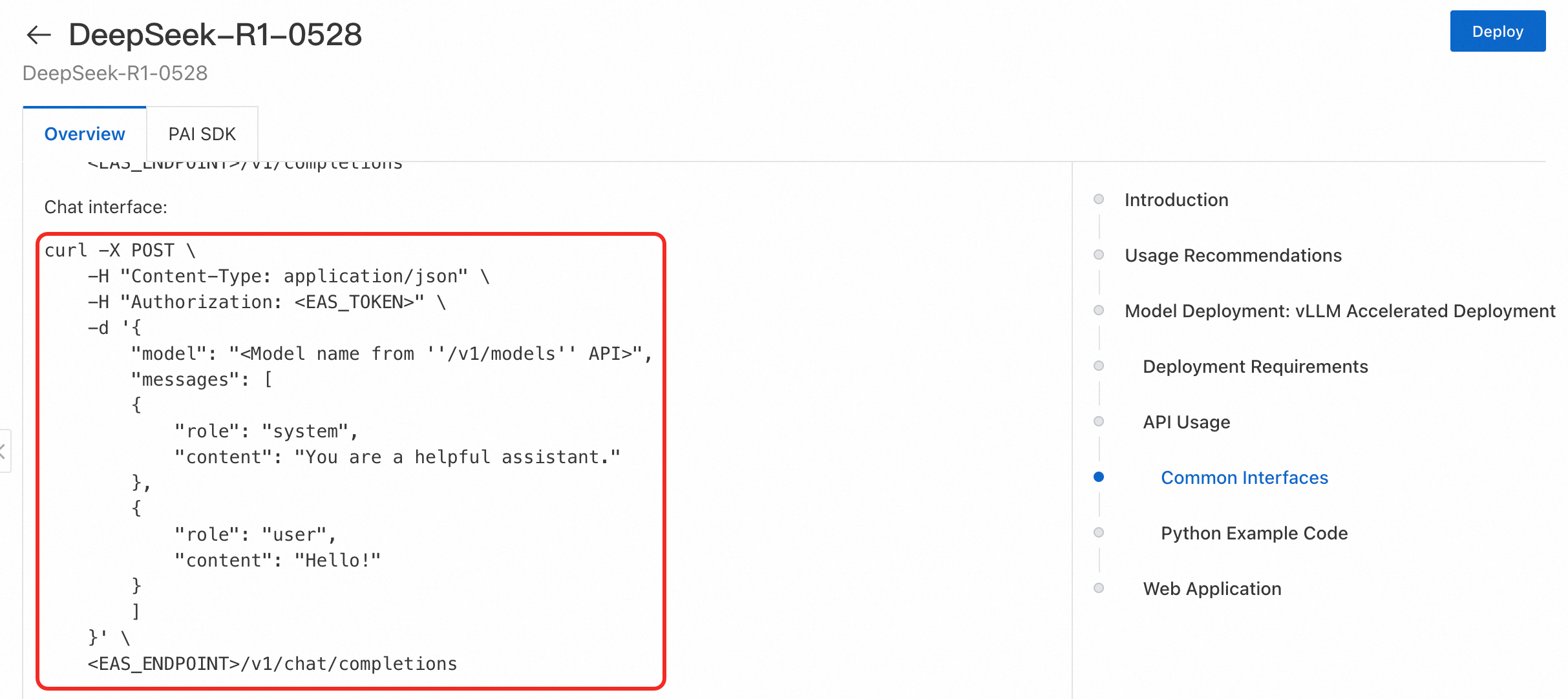Go to Model Deployment: vLLM Accelerated Deployment
This screenshot has width=1568, height=699.
(1339, 311)
